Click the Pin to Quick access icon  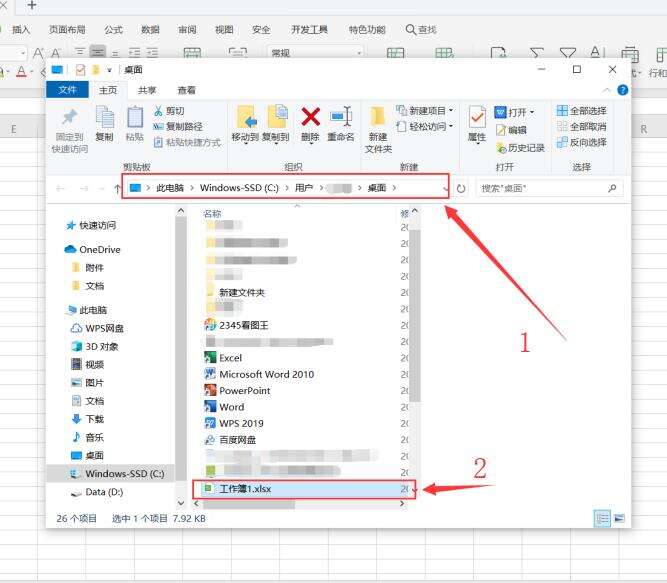click(70, 118)
